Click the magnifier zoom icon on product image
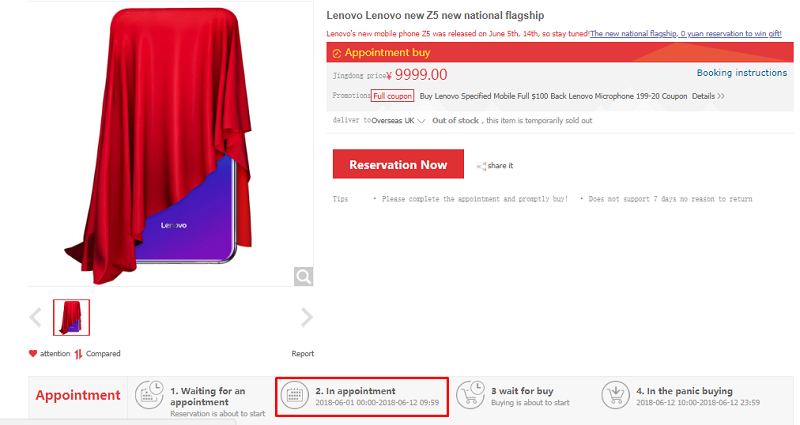This screenshot has width=800, height=425. [303, 277]
